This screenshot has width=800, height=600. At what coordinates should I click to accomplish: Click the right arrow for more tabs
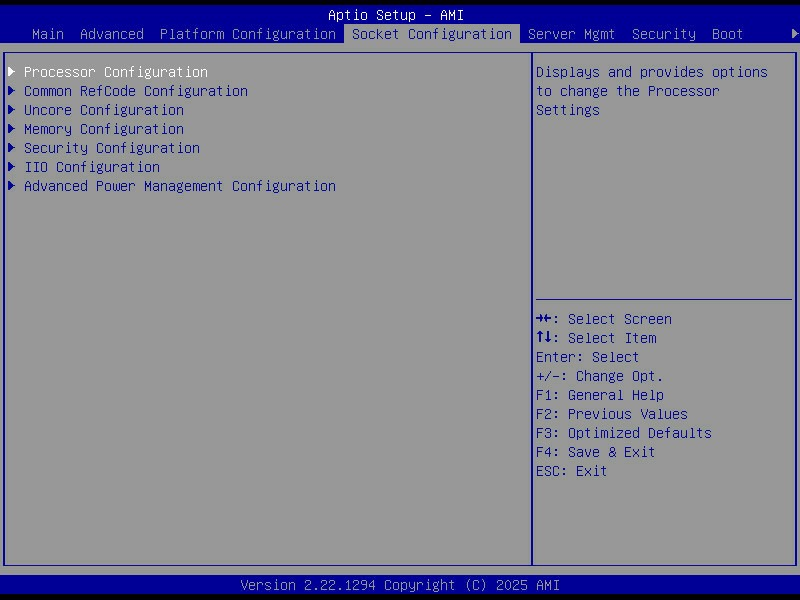(x=795, y=34)
